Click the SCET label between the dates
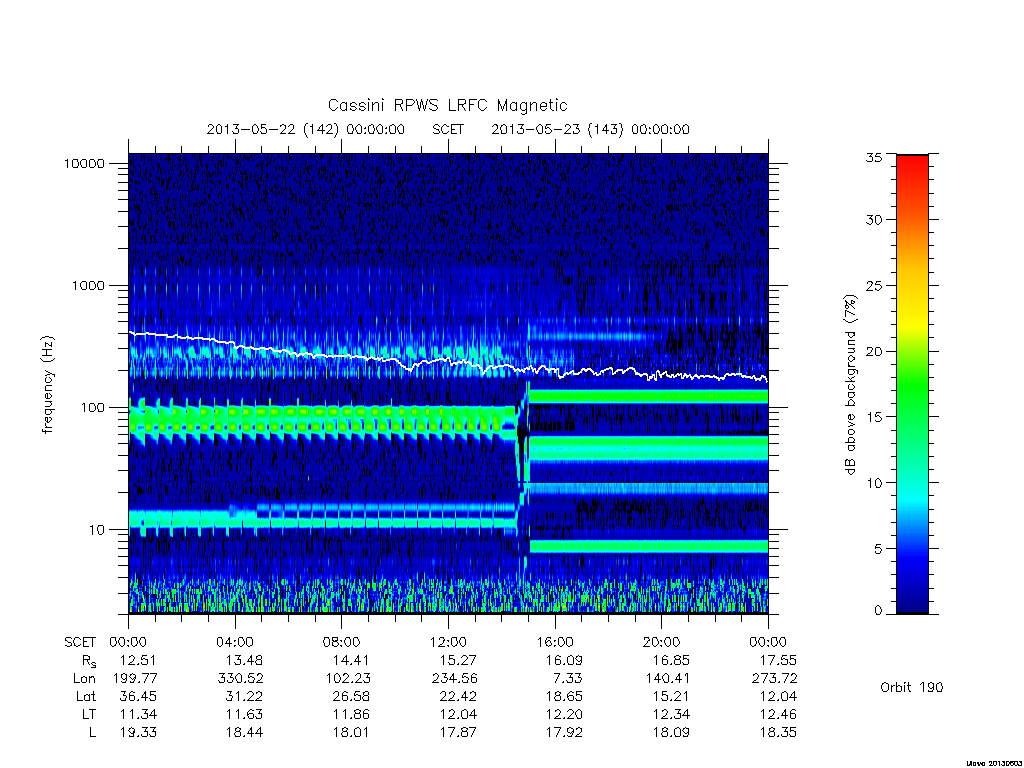 pyautogui.click(x=448, y=129)
